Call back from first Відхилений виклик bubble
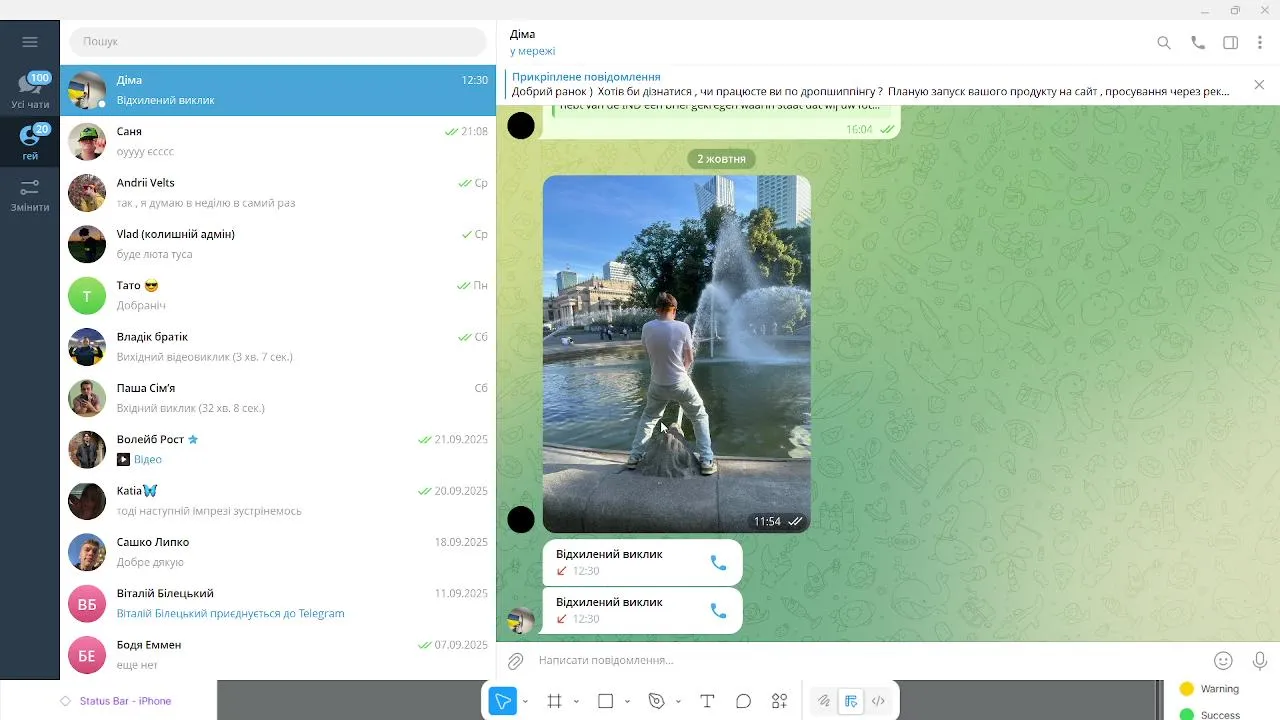This screenshot has width=1280, height=720. coord(718,563)
